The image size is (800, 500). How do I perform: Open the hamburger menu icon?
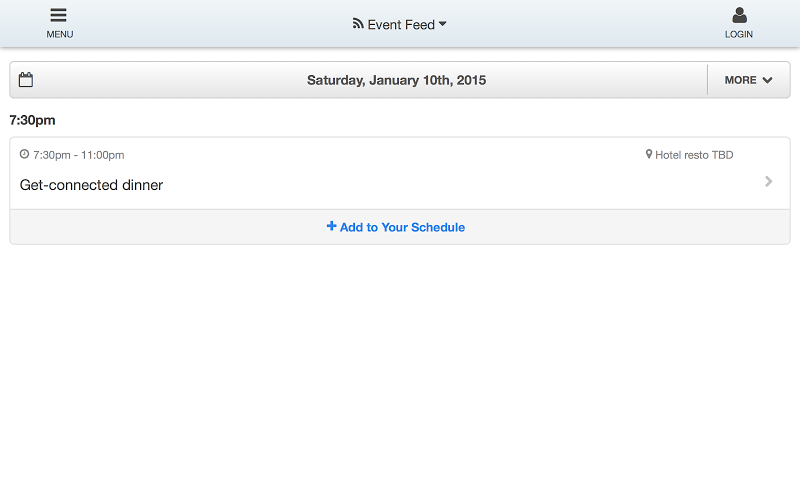pyautogui.click(x=59, y=15)
